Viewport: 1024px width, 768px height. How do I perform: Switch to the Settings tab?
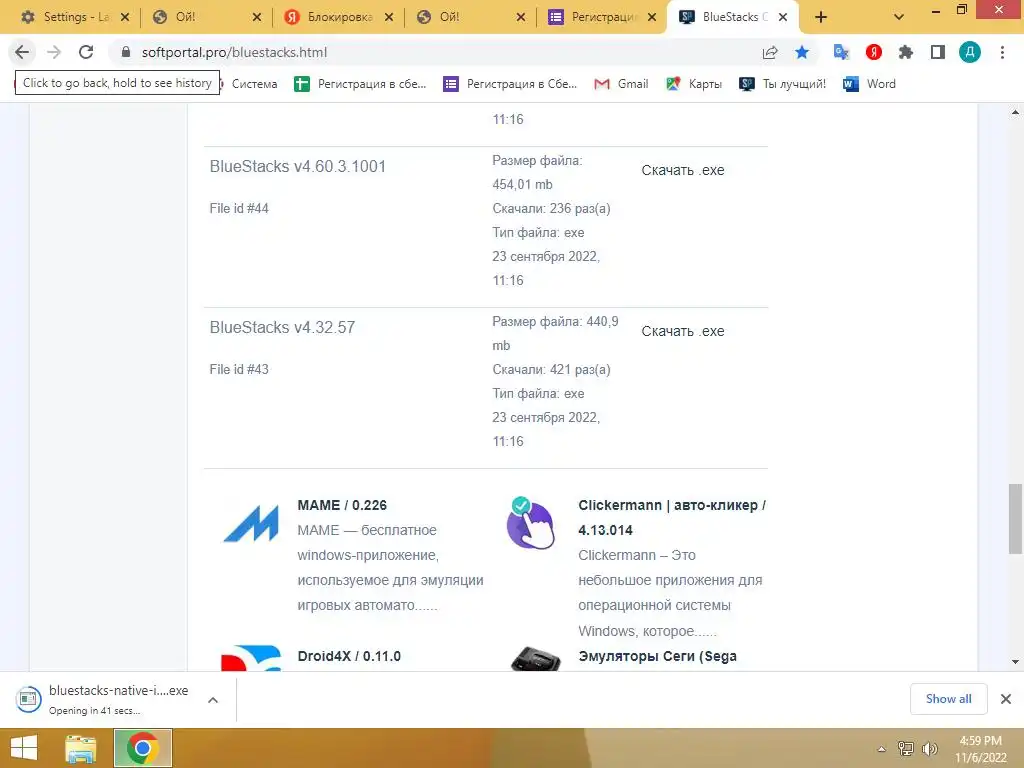click(75, 18)
